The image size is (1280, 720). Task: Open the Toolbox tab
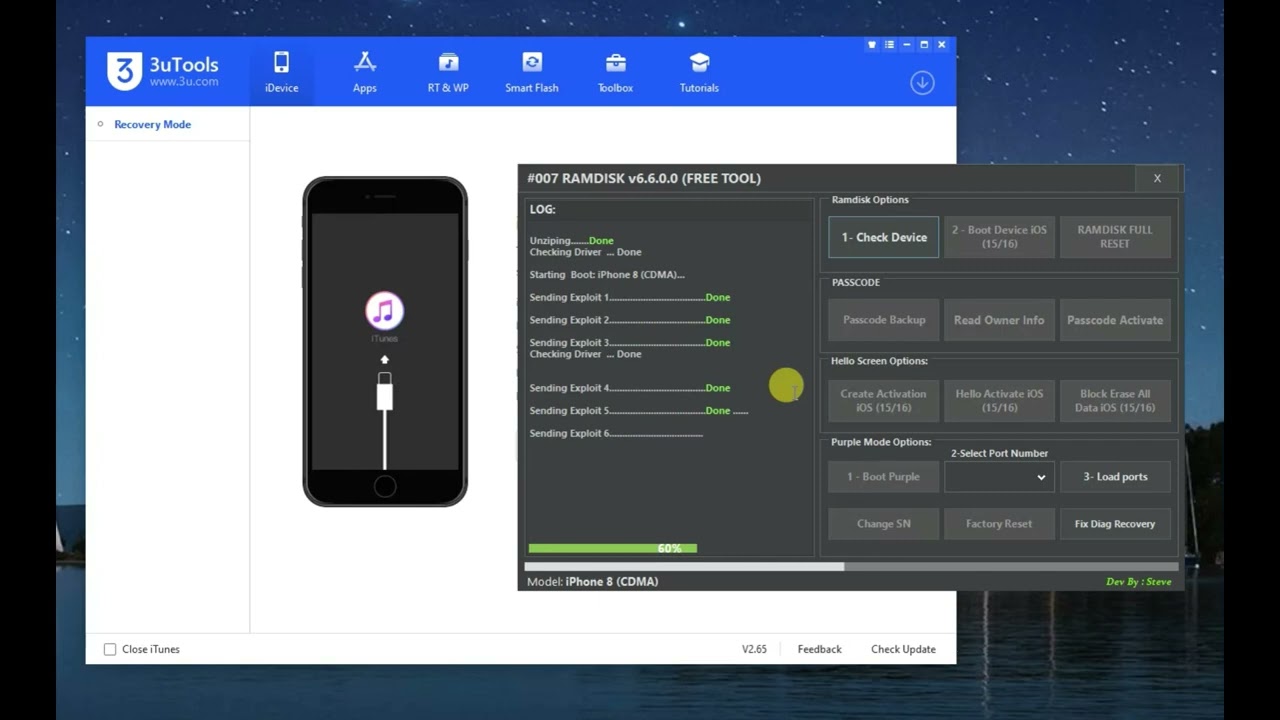pos(615,73)
